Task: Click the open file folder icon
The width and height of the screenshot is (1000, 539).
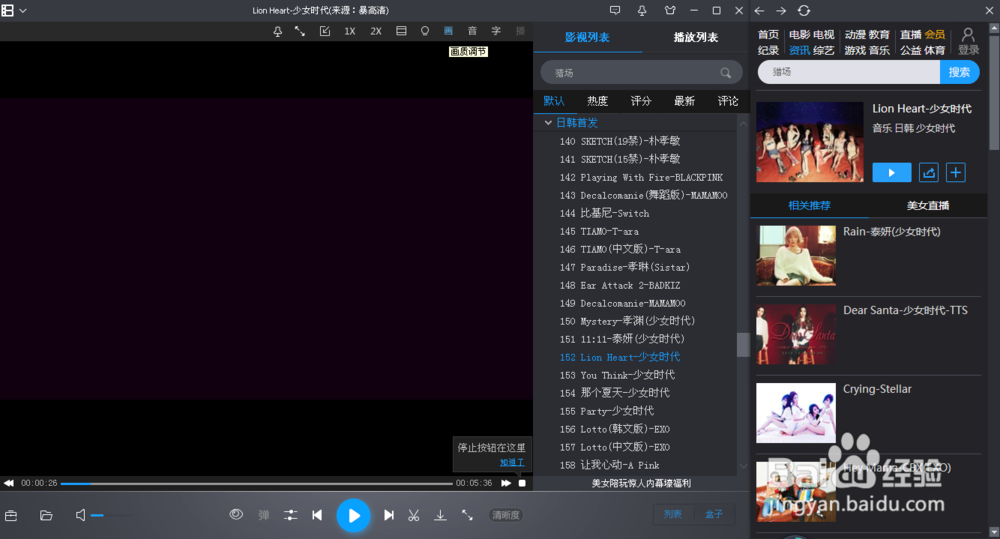Action: (46, 515)
